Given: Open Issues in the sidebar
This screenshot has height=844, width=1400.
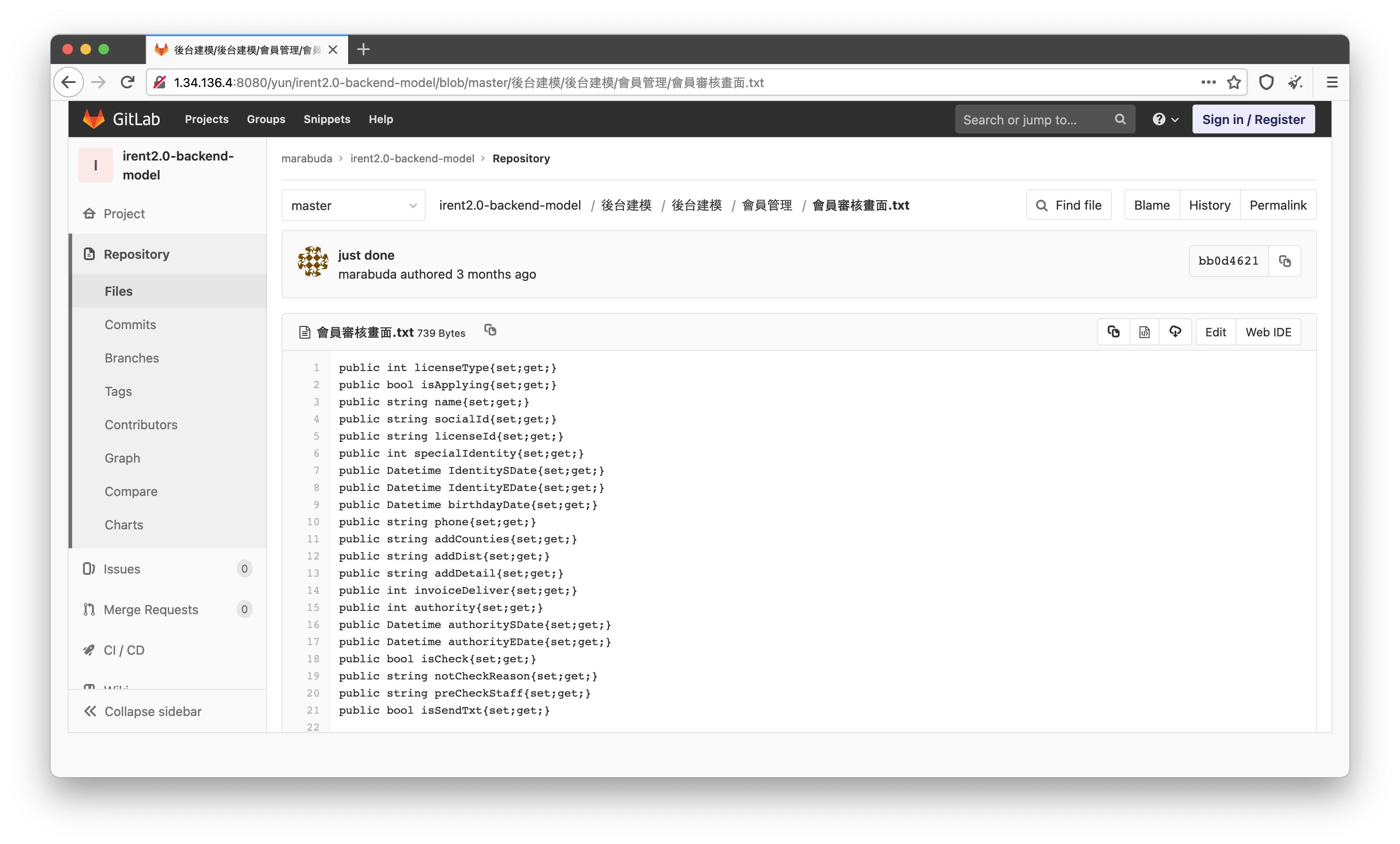Looking at the screenshot, I should click(168, 569).
